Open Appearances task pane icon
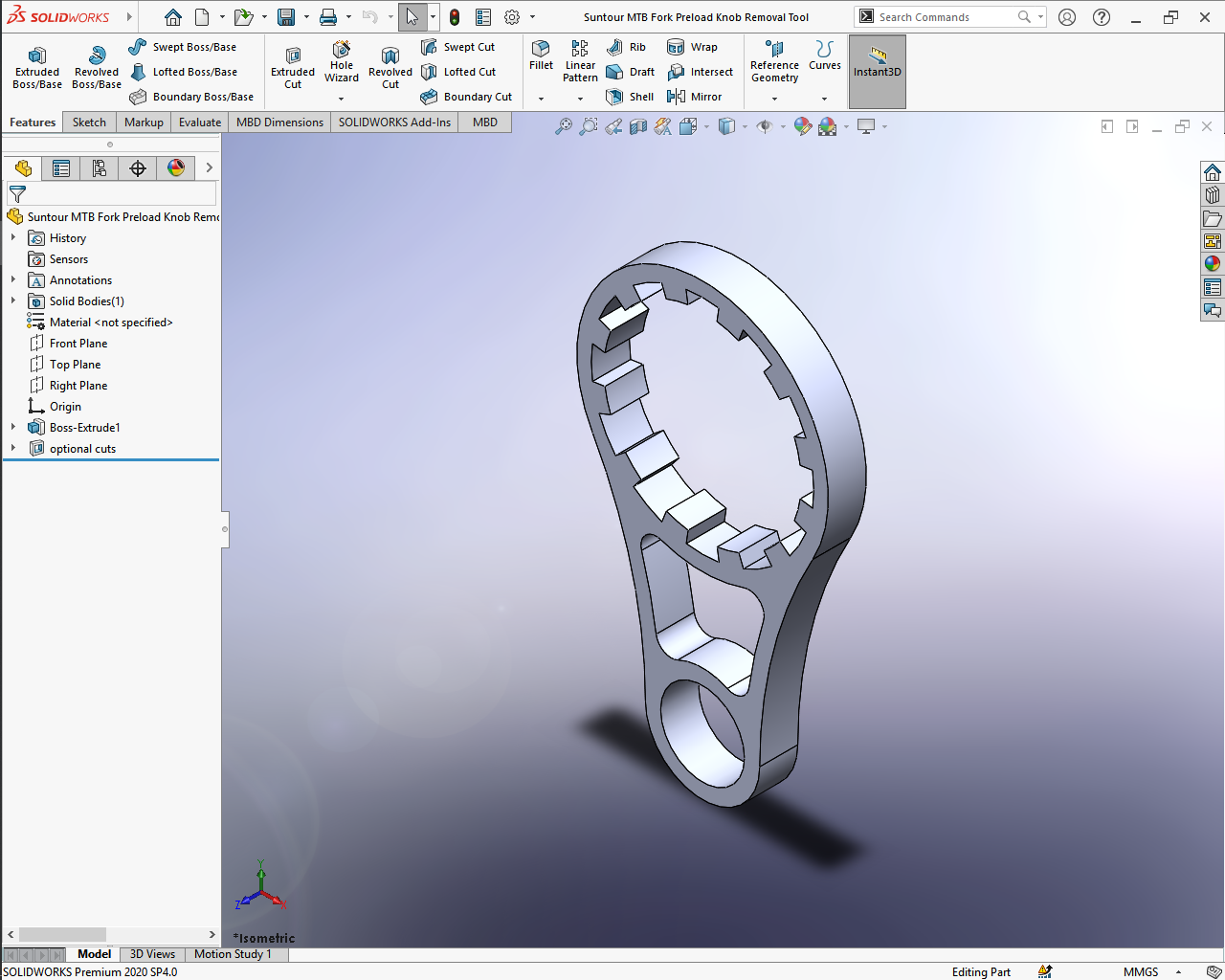The image size is (1225, 980). [1213, 264]
